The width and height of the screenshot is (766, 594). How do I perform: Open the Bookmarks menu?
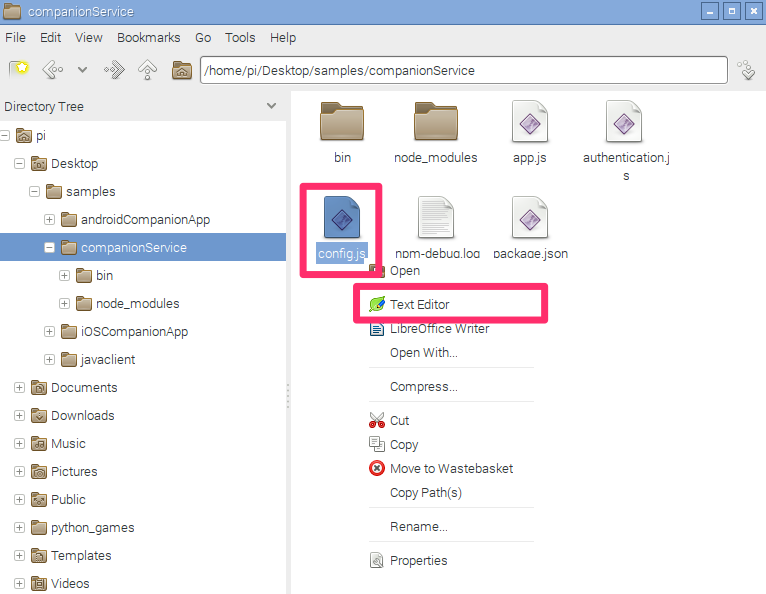(149, 38)
